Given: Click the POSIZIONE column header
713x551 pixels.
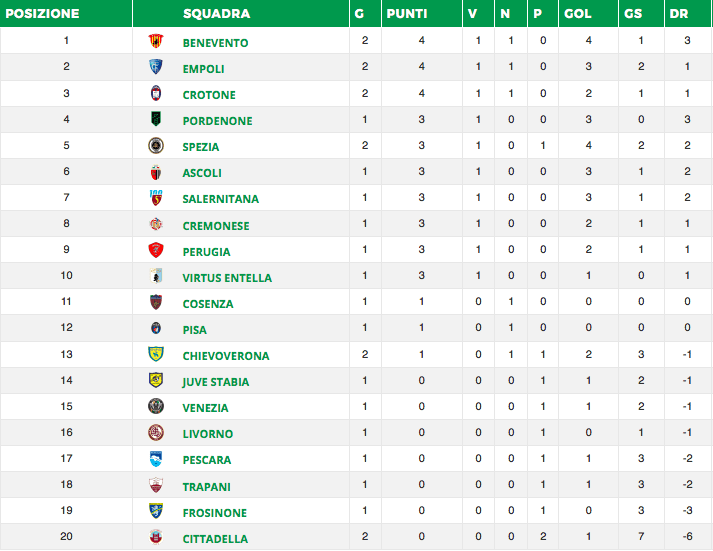Looking at the screenshot, I should 41,14.
